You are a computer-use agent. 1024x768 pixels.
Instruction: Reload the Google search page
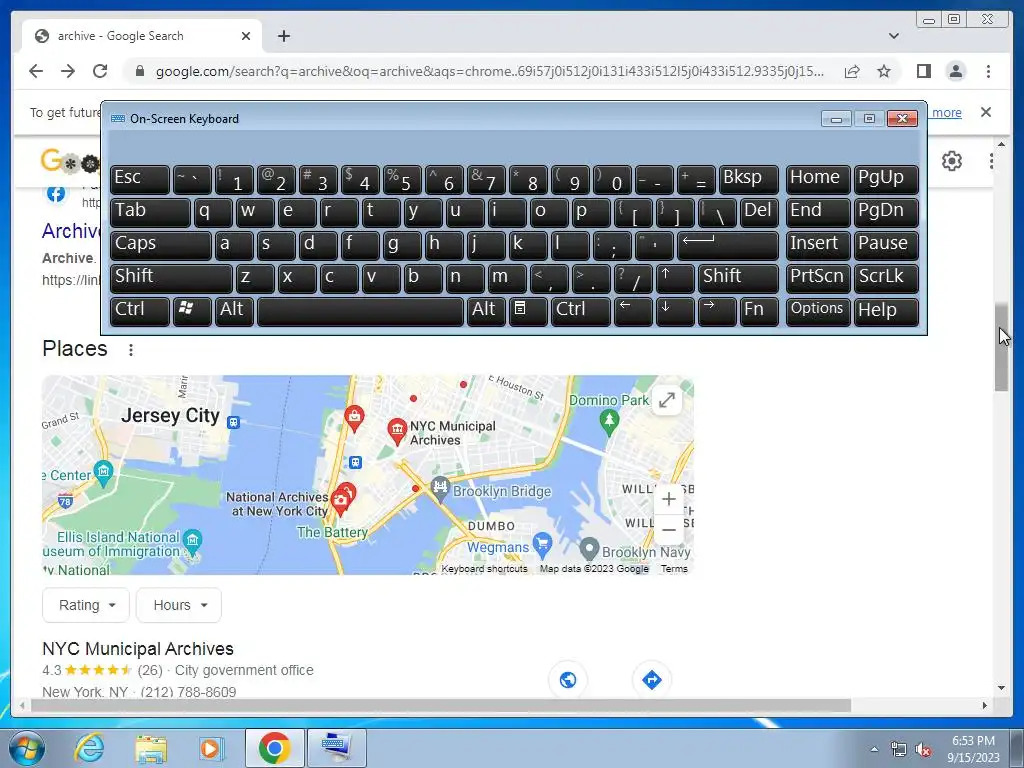(x=100, y=71)
